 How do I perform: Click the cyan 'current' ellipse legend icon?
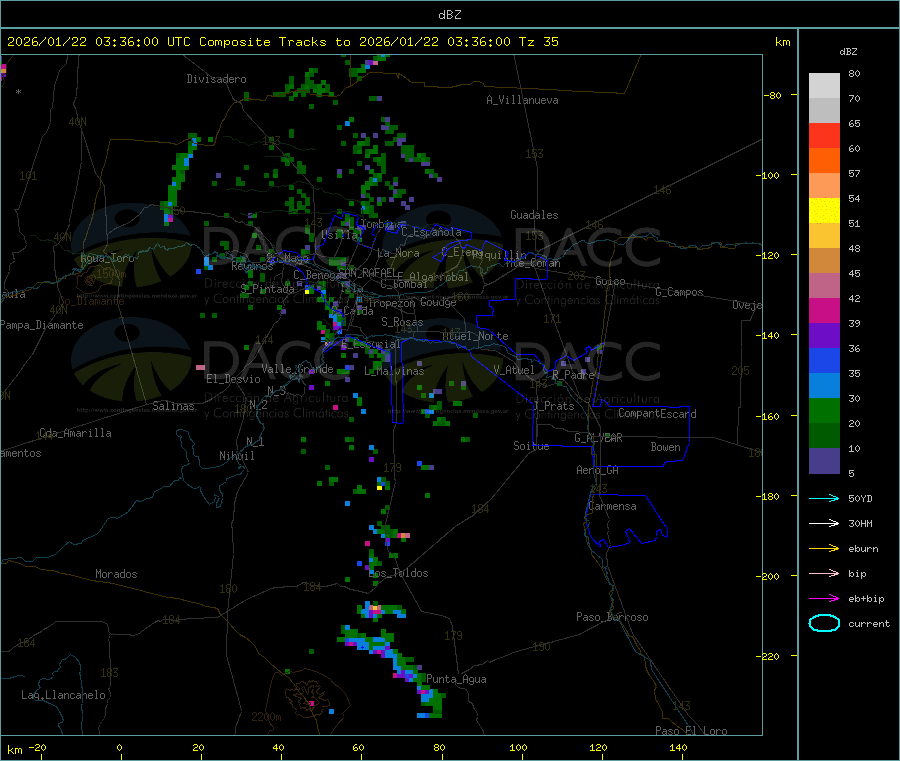(824, 623)
